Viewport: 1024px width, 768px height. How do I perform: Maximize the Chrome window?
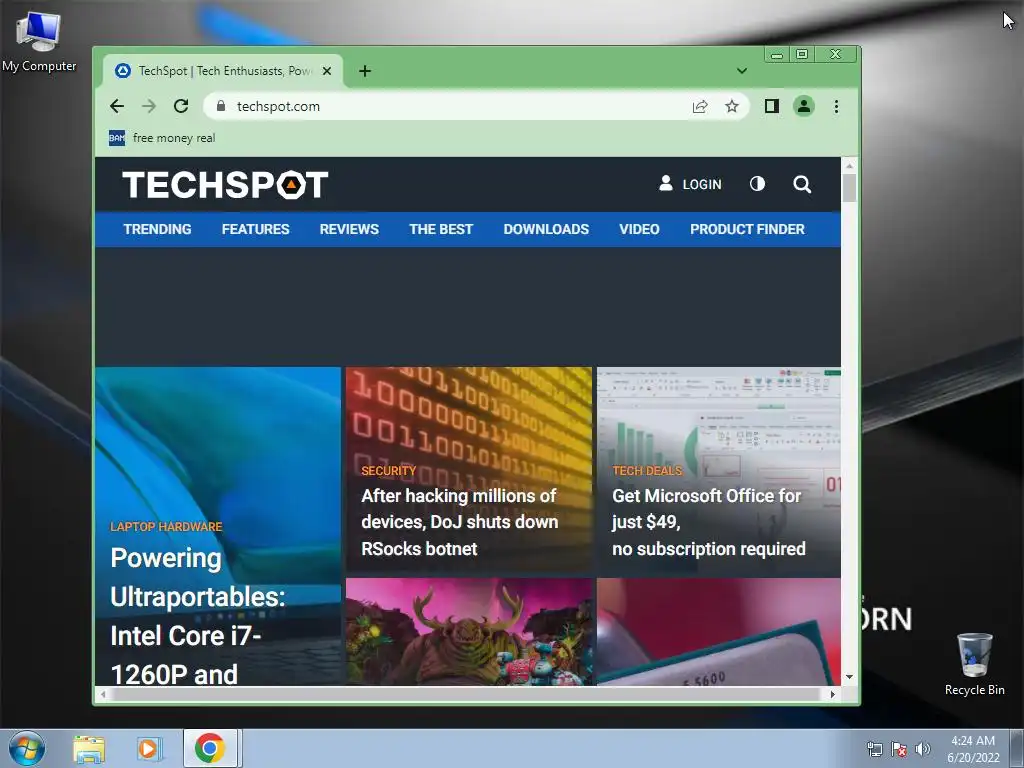(x=802, y=54)
